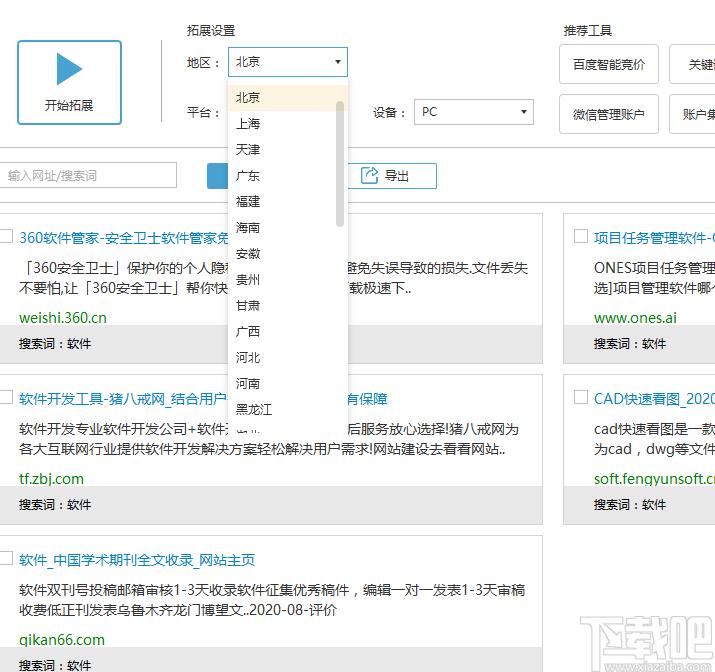Open 软件_中国学术期刊全文收录_网站主页 link
Image resolution: width=715 pixels, height=672 pixels.
[137, 560]
